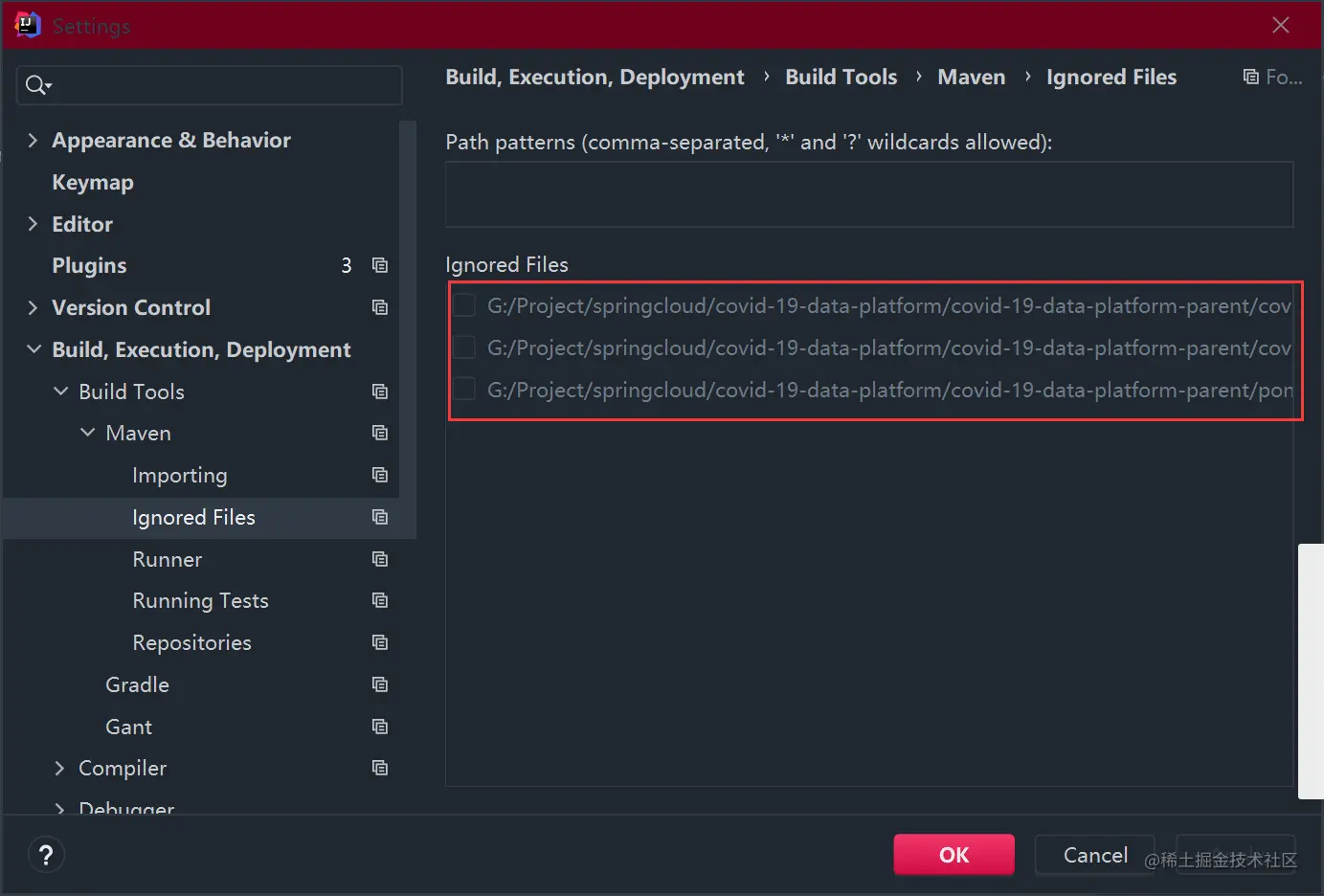Open the Plugins settings page
The height and width of the screenshot is (896, 1324).
pyautogui.click(x=89, y=265)
